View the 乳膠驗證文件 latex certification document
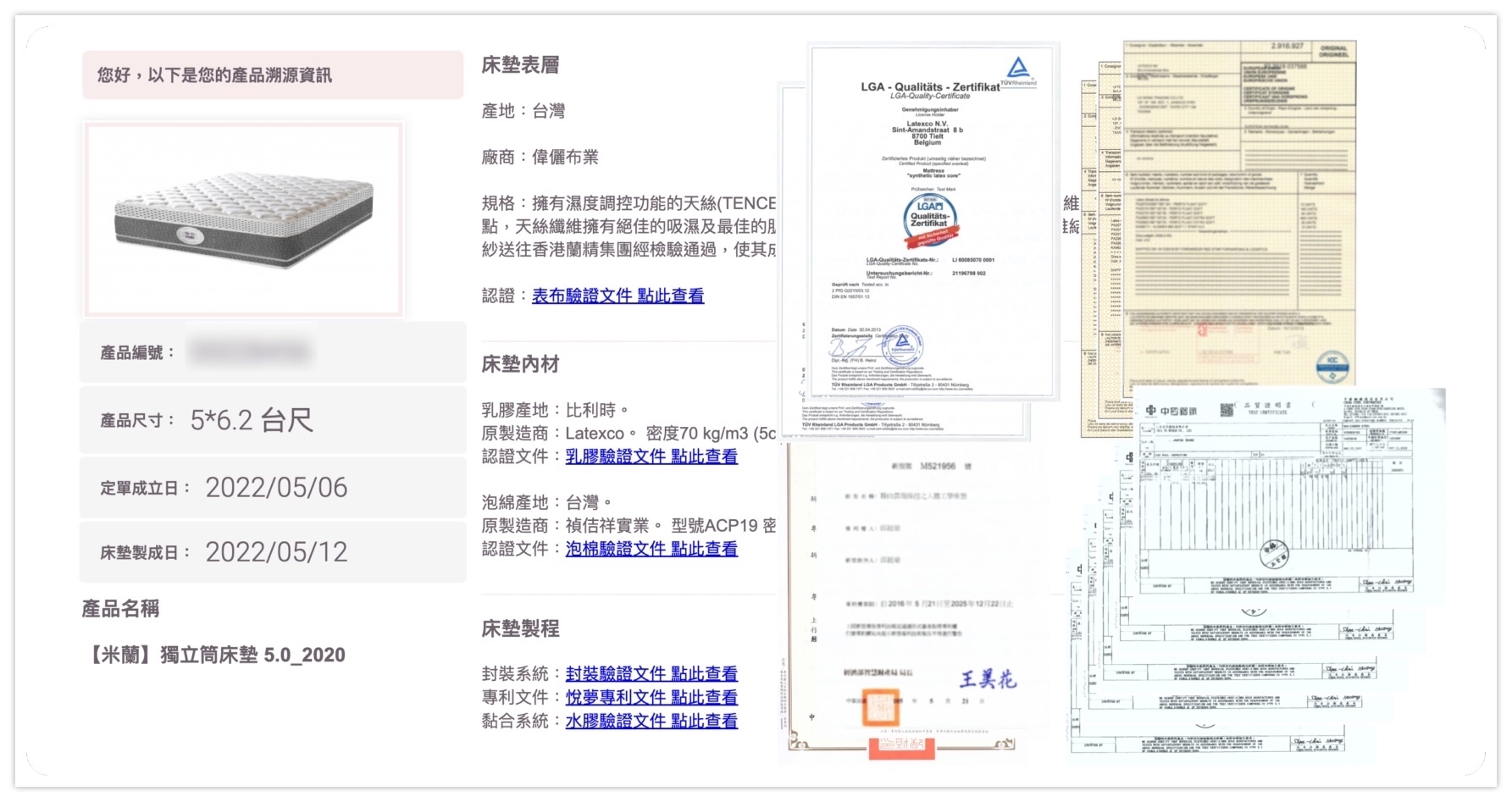This screenshot has height=802, width=1512. tap(651, 456)
